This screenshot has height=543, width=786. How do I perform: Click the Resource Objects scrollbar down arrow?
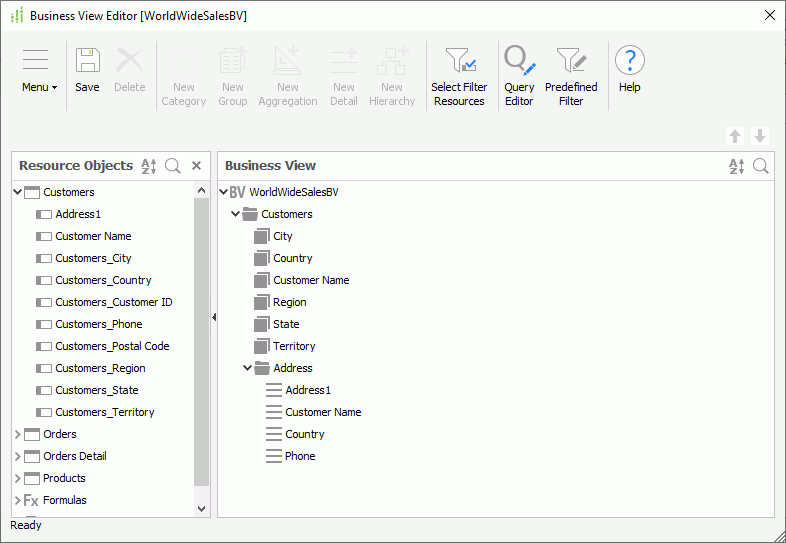pos(202,508)
